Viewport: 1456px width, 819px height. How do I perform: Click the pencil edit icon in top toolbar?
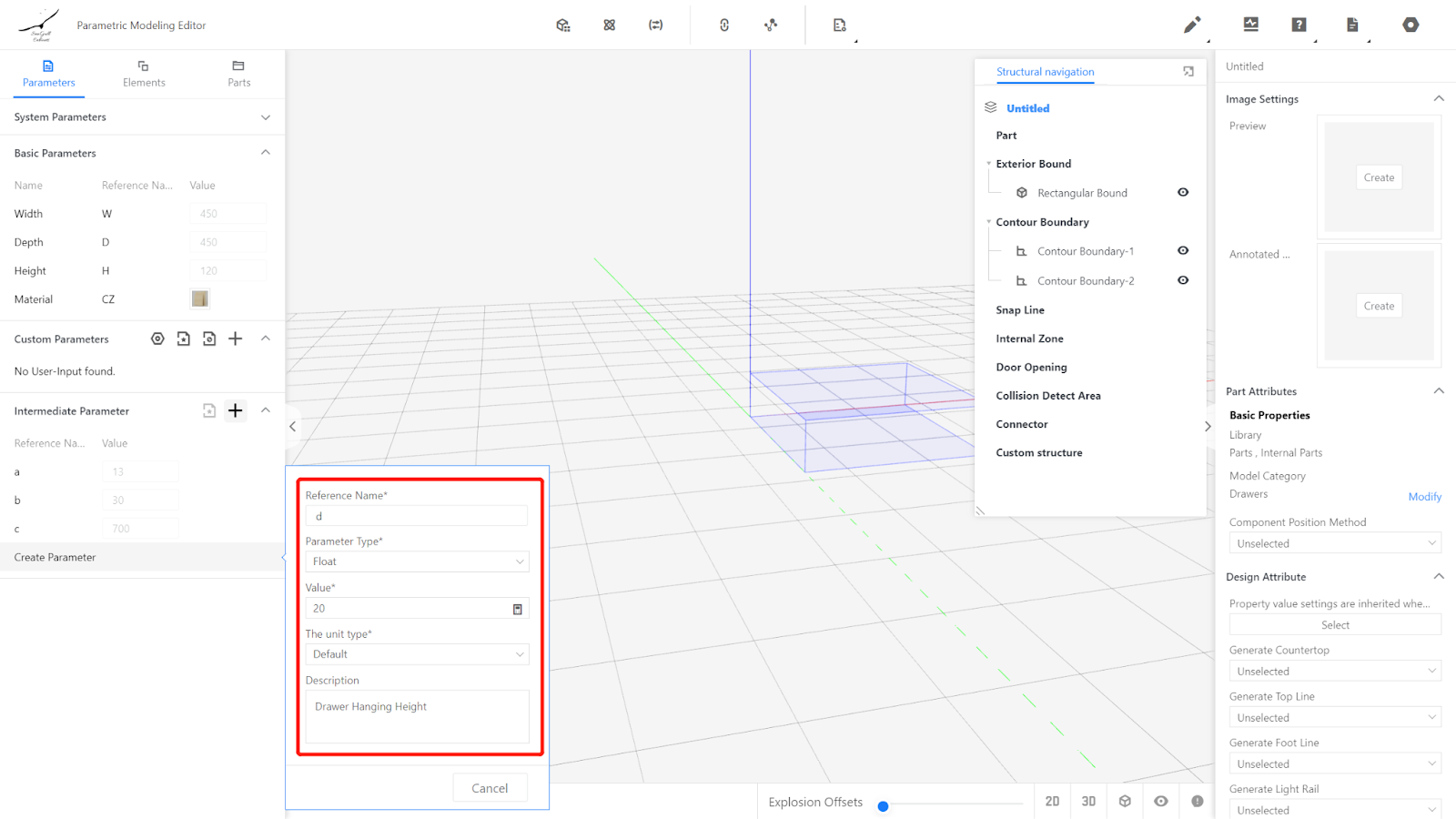(x=1191, y=25)
